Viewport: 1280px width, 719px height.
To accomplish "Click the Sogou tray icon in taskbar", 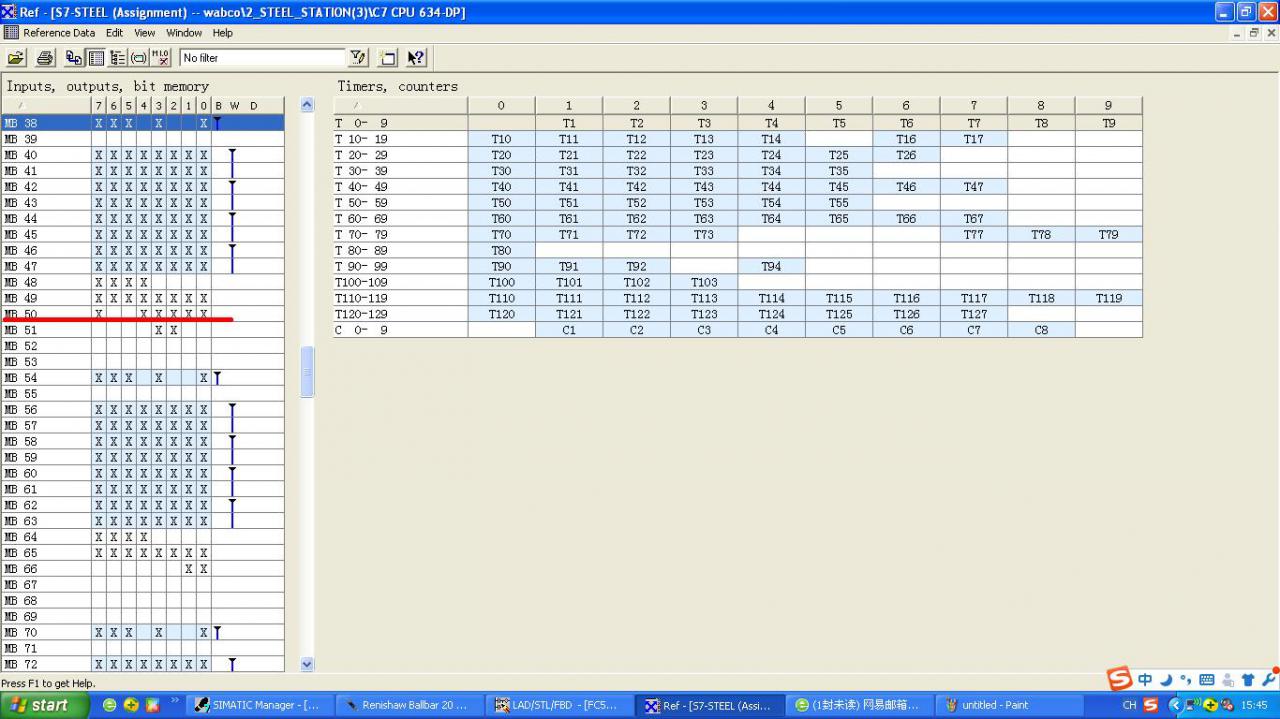I will pos(1150,705).
